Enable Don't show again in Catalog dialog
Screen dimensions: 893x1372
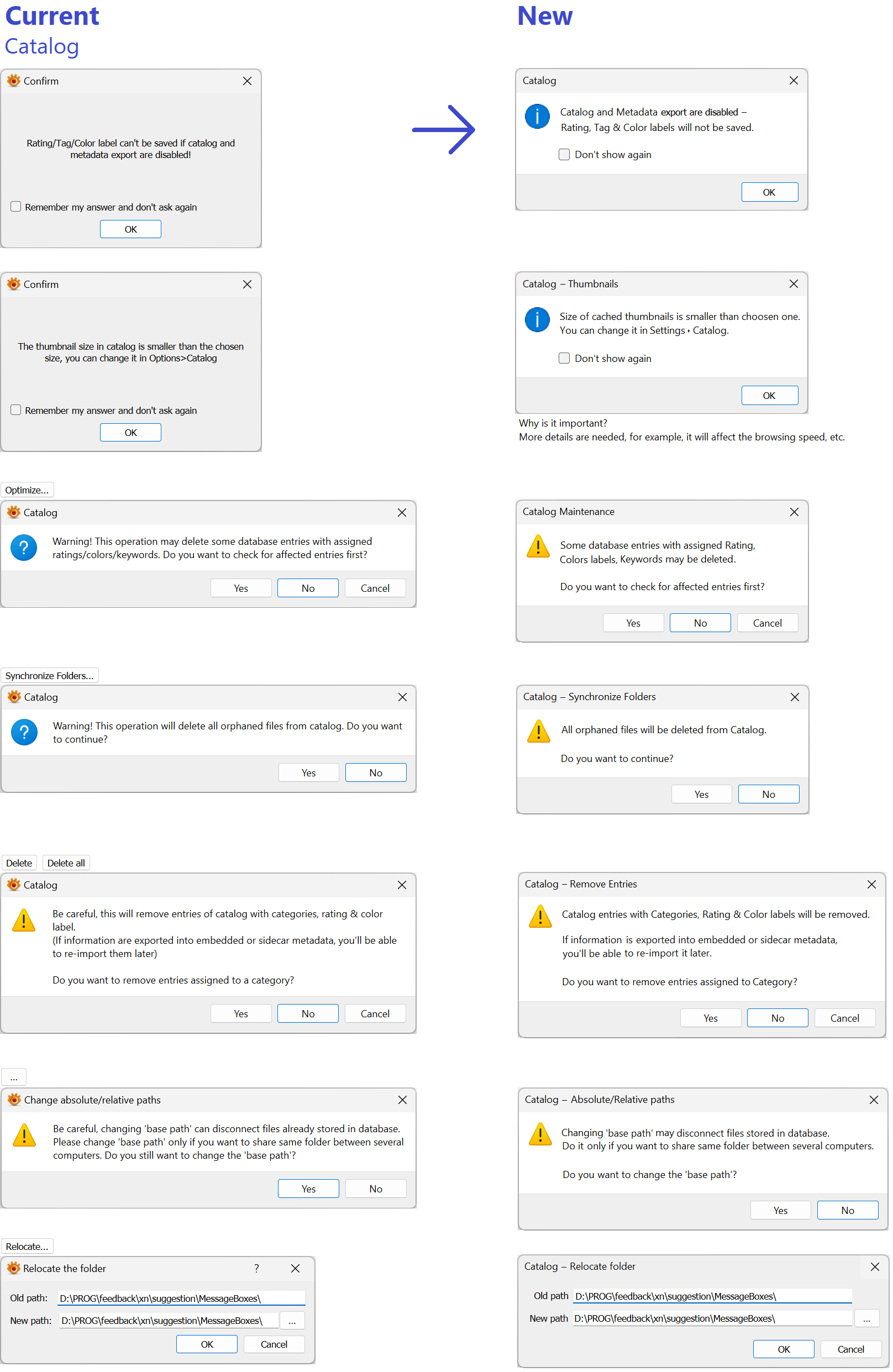point(564,155)
